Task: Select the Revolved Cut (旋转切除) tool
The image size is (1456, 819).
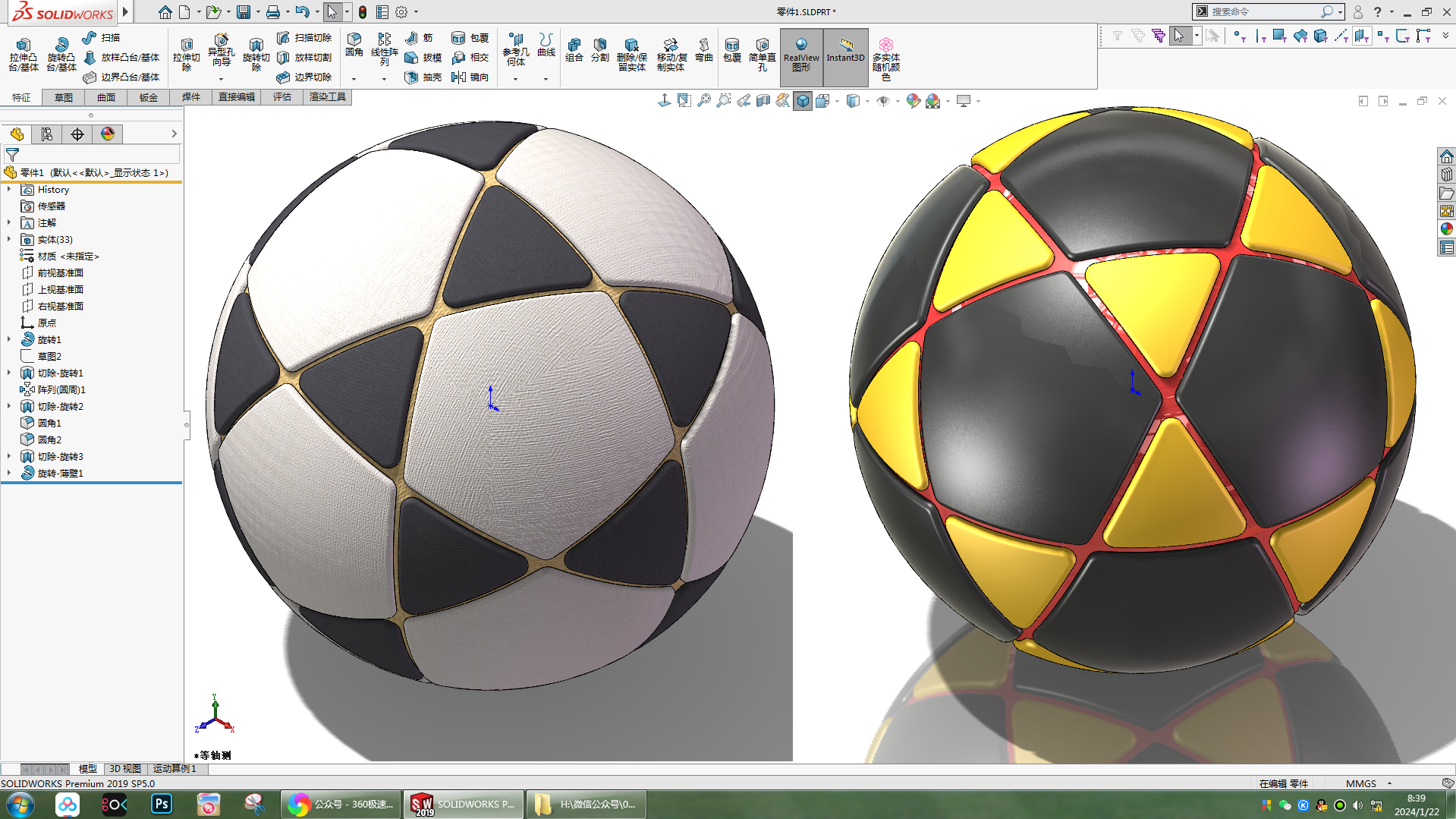Action: (x=256, y=54)
